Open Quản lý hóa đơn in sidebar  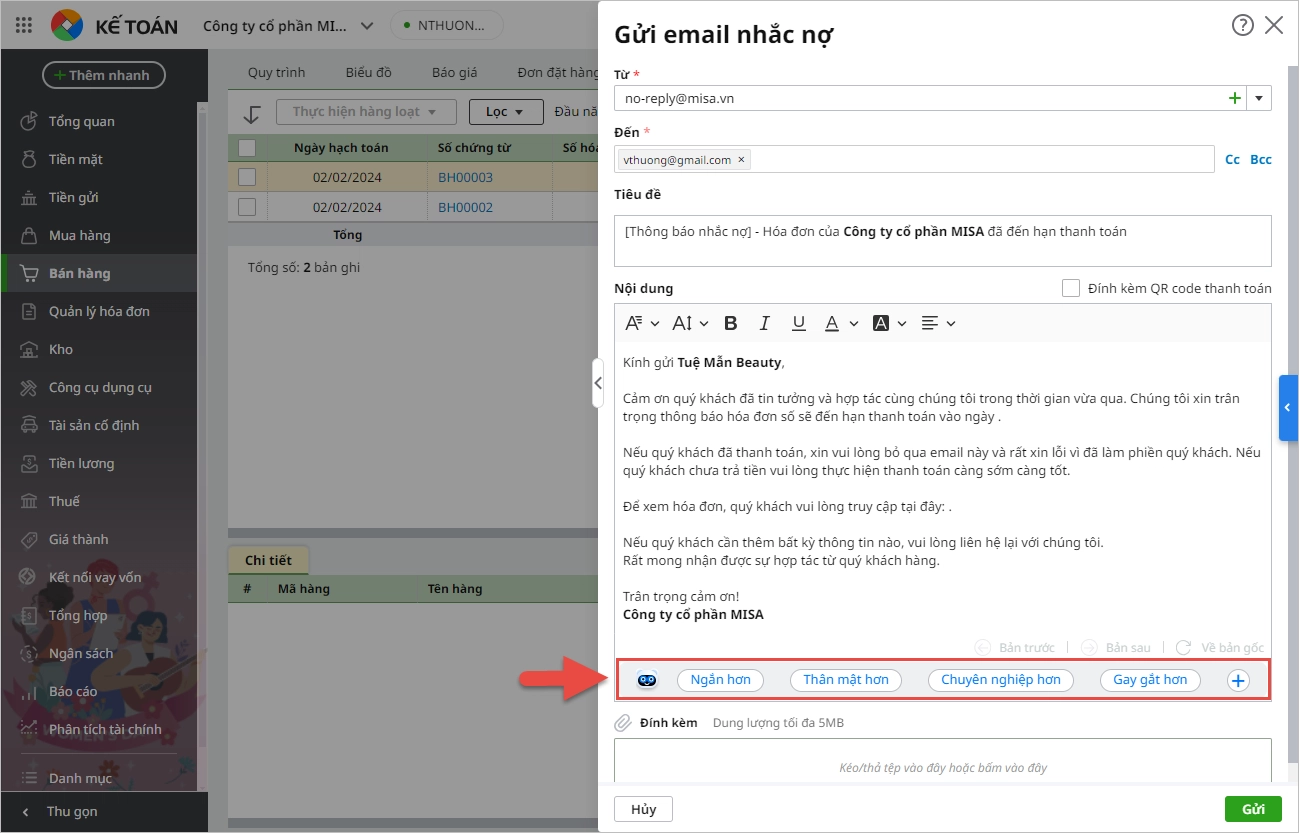tap(99, 311)
